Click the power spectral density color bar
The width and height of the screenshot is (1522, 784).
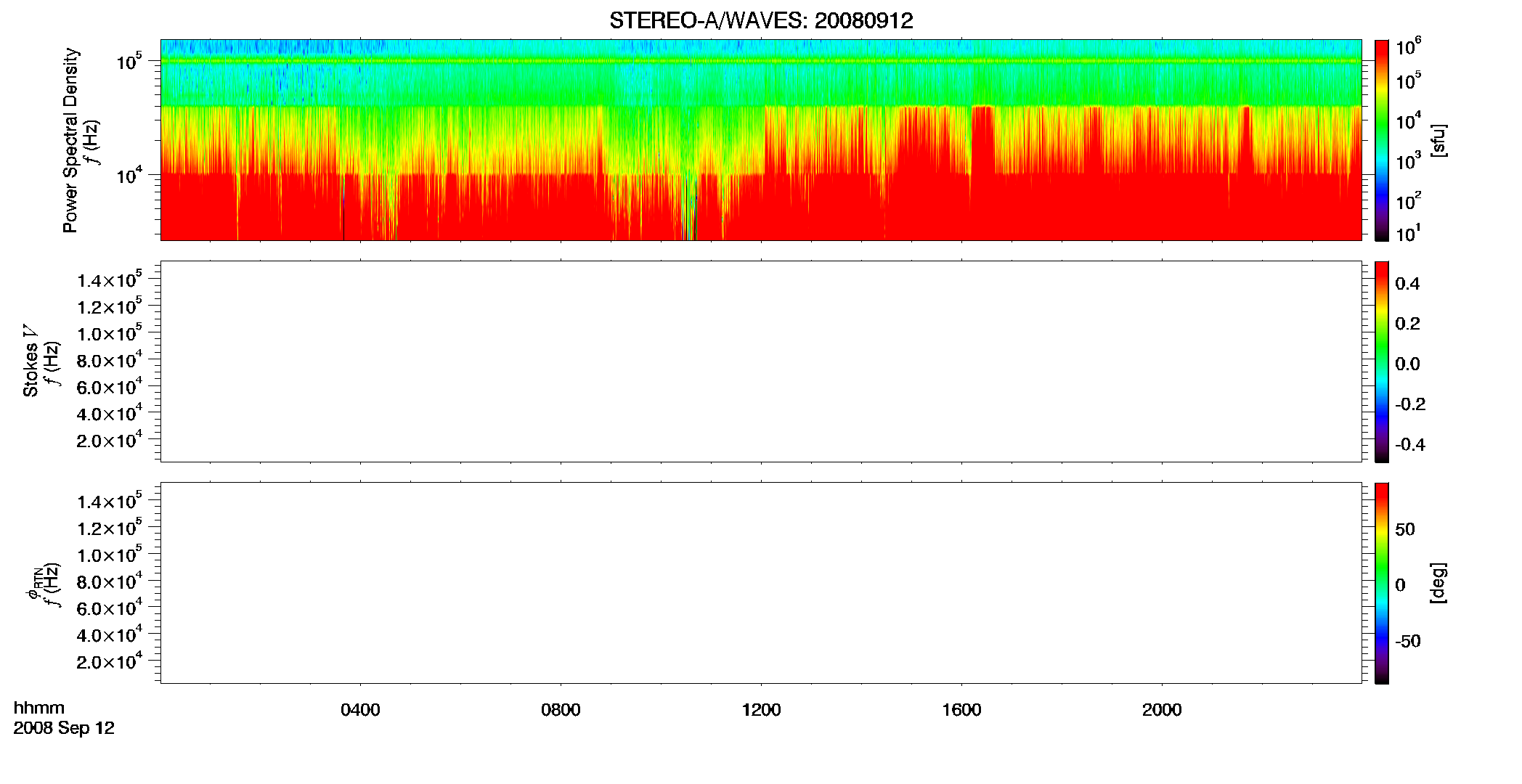click(x=1382, y=140)
